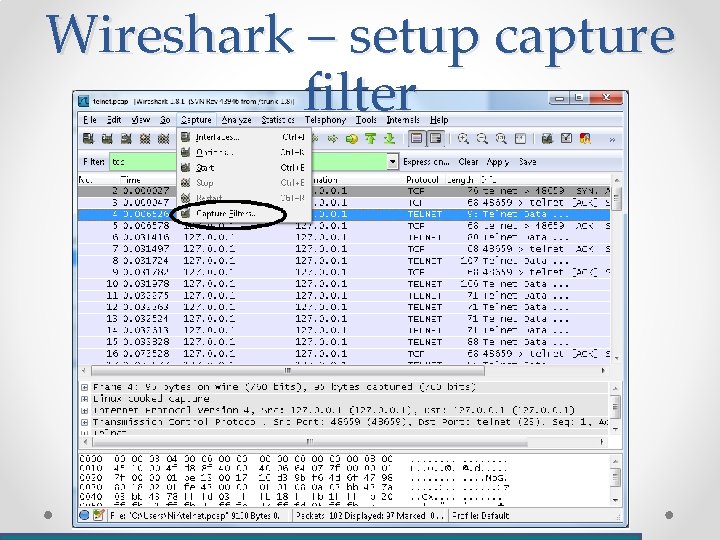
Task: Choose Options... in the Capture menu
Action: pyautogui.click(x=243, y=152)
